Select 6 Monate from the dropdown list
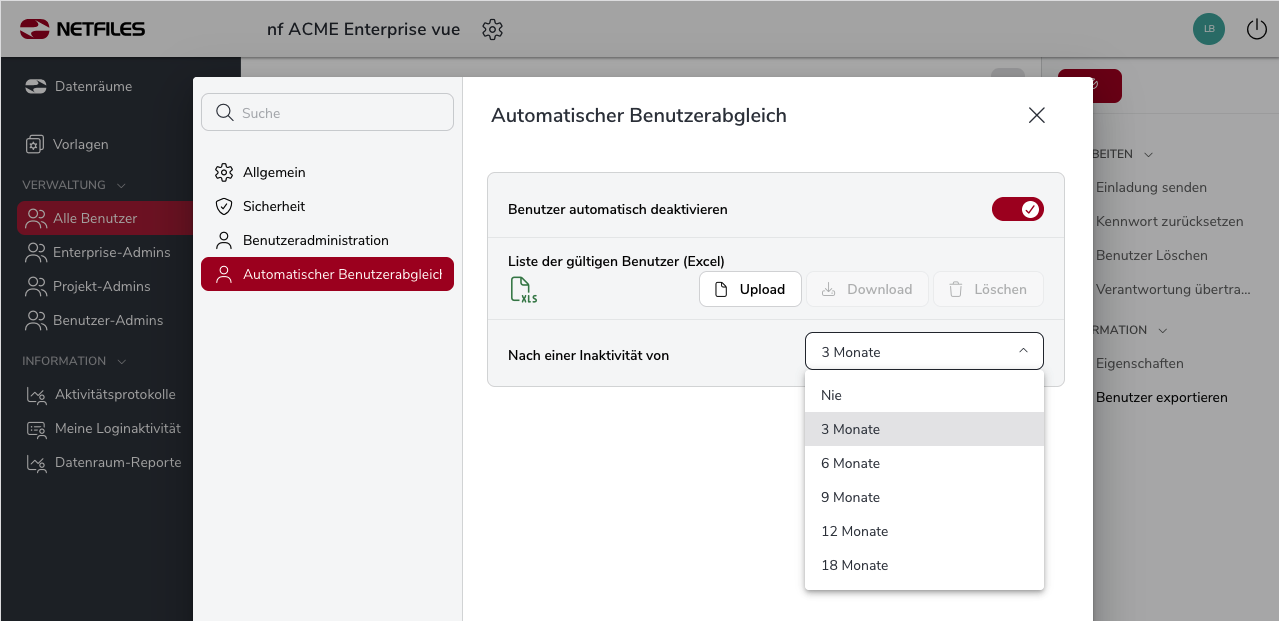1279x621 pixels. [x=850, y=463]
